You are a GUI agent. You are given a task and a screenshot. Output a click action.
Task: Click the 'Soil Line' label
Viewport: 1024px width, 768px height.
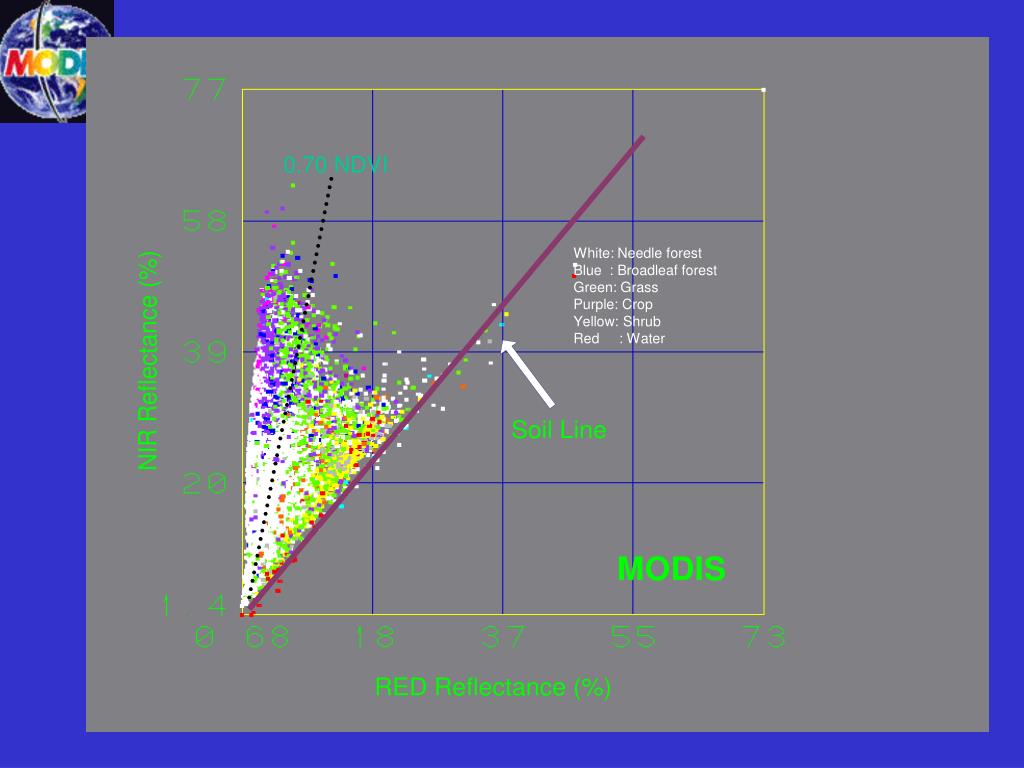(559, 430)
